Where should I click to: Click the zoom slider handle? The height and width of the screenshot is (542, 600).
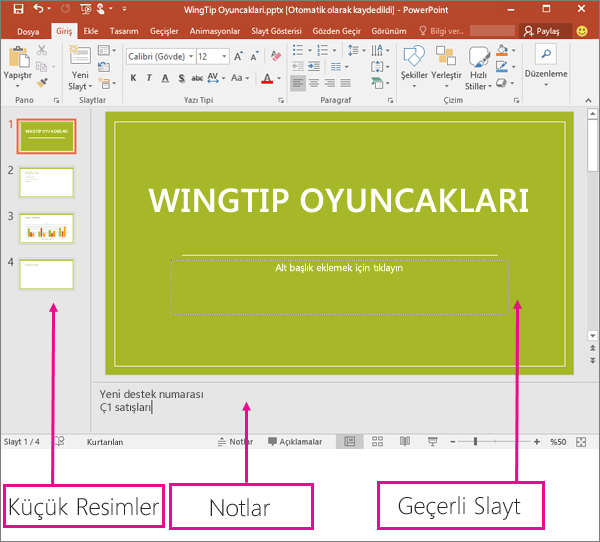point(475,442)
